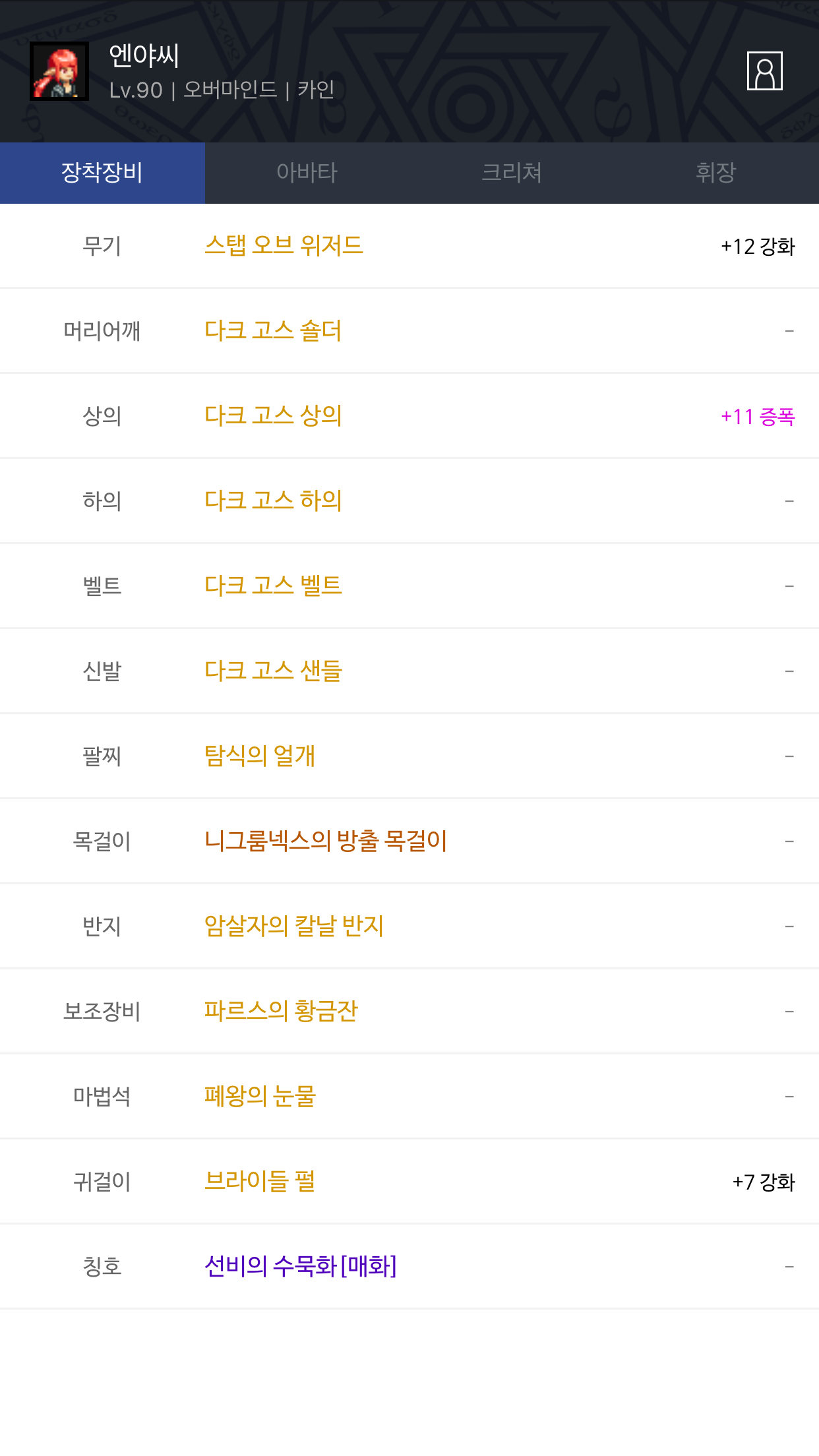View the 다크 고스 숄더 shoulder item
Viewport: 819px width, 1456px height.
click(x=273, y=330)
